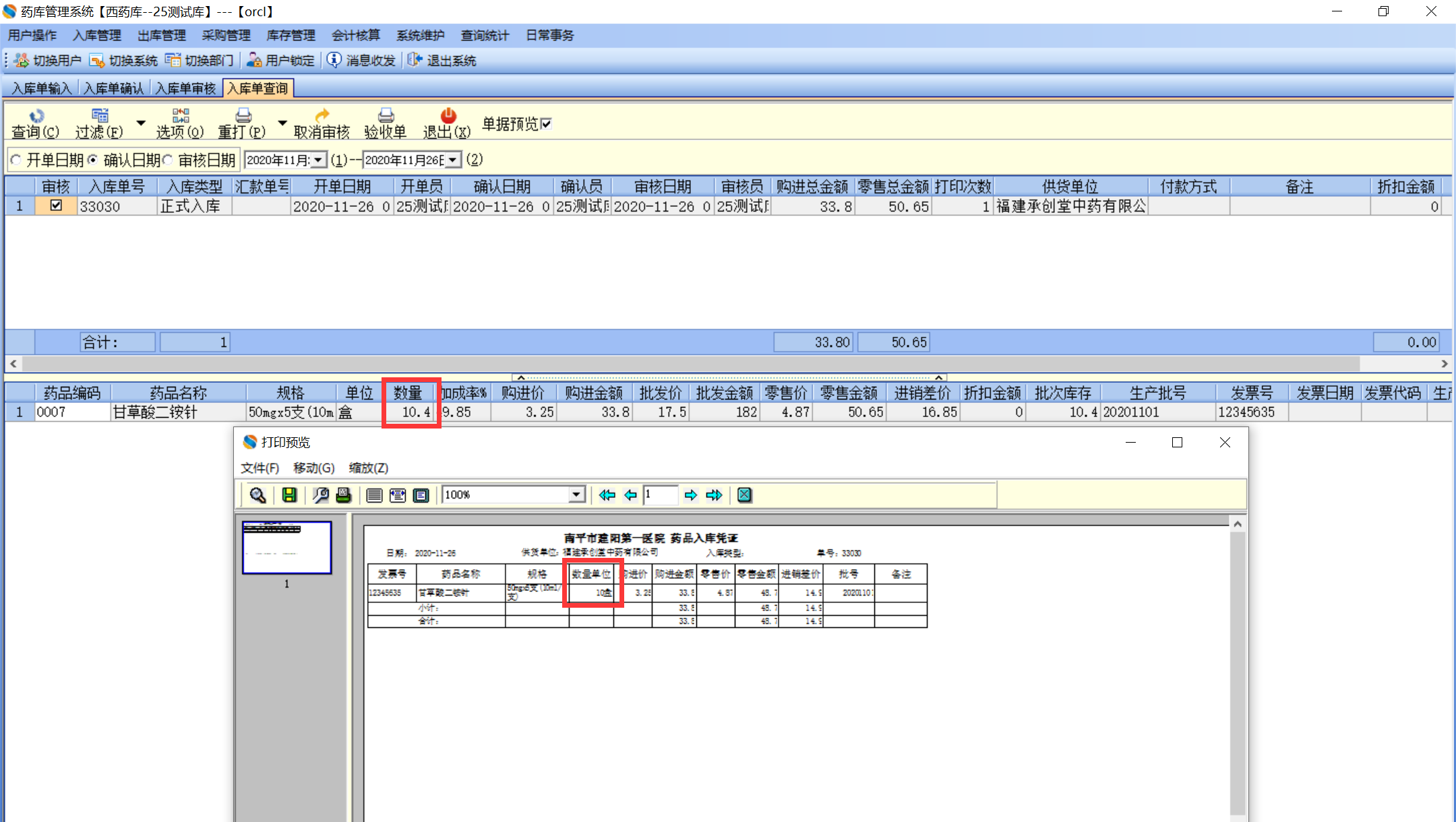Click the 取消审核 cancel-audit icon
This screenshot has height=822, width=1456.
pyautogui.click(x=322, y=123)
